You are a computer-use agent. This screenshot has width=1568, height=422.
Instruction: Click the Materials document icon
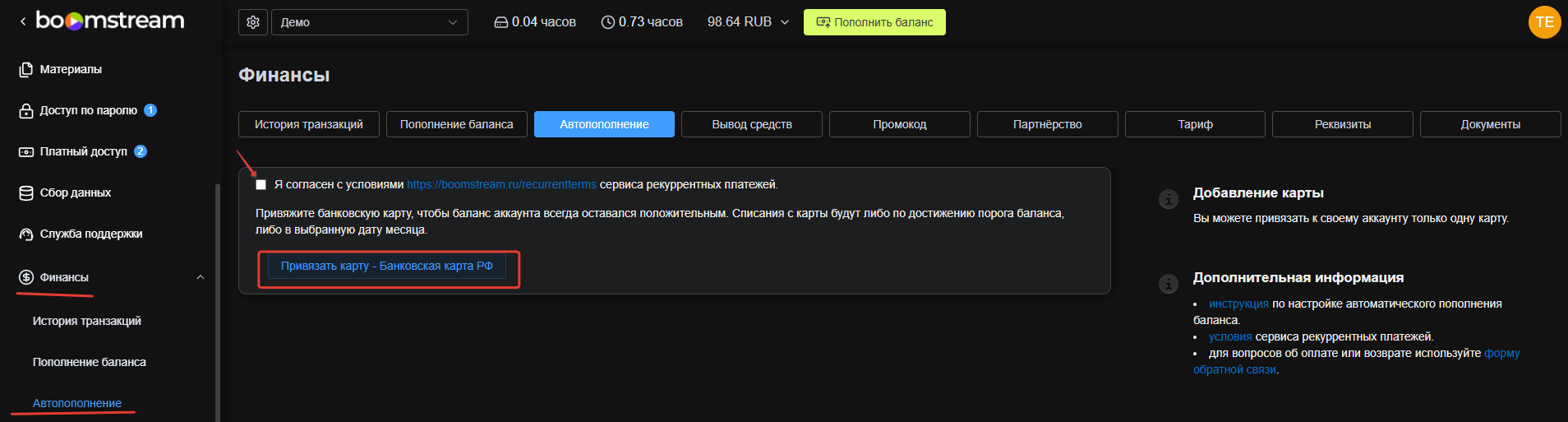26,69
